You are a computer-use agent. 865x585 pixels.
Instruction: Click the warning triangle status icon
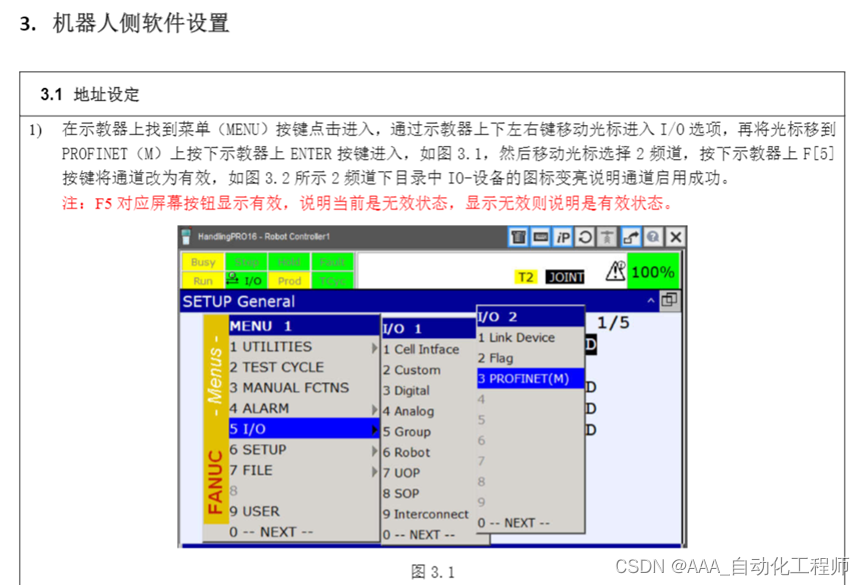pyautogui.click(x=615, y=271)
